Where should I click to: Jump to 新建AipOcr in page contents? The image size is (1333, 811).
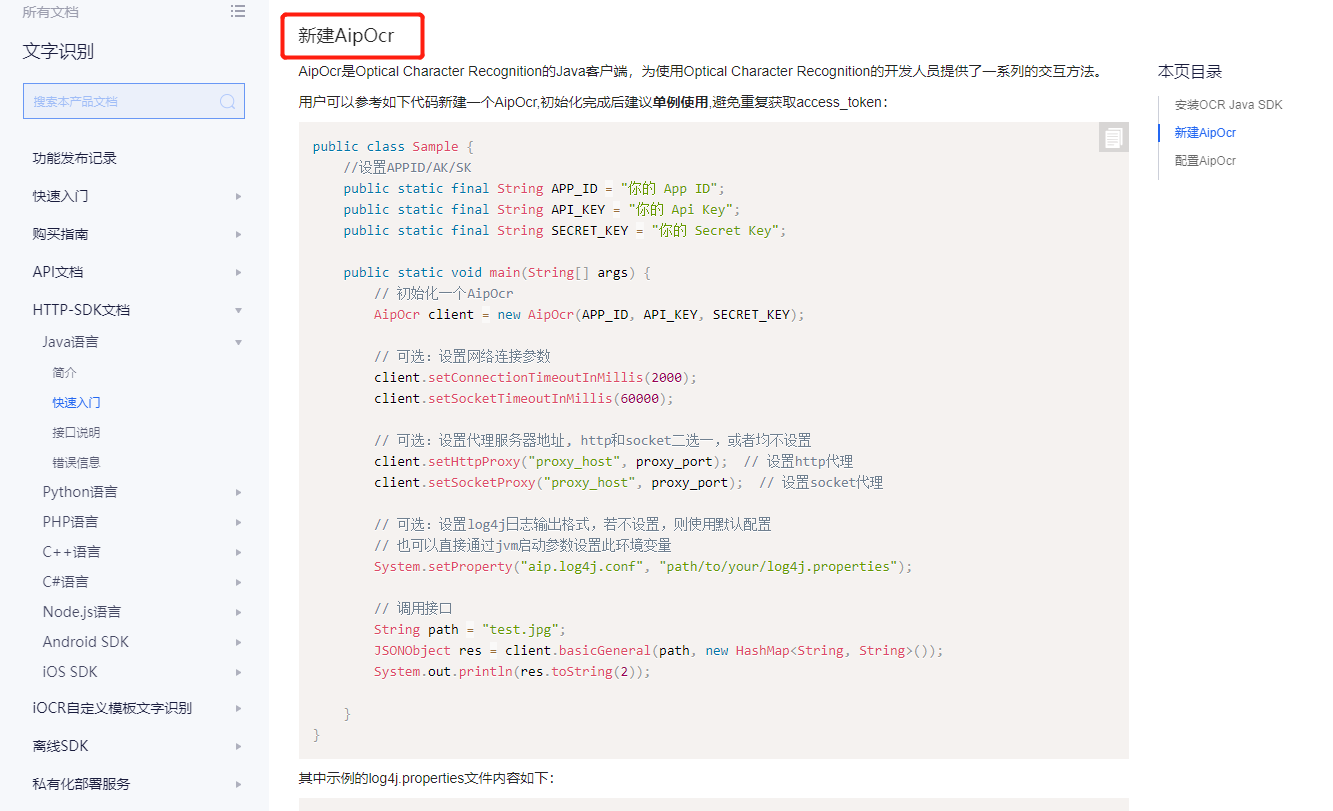coord(1205,133)
